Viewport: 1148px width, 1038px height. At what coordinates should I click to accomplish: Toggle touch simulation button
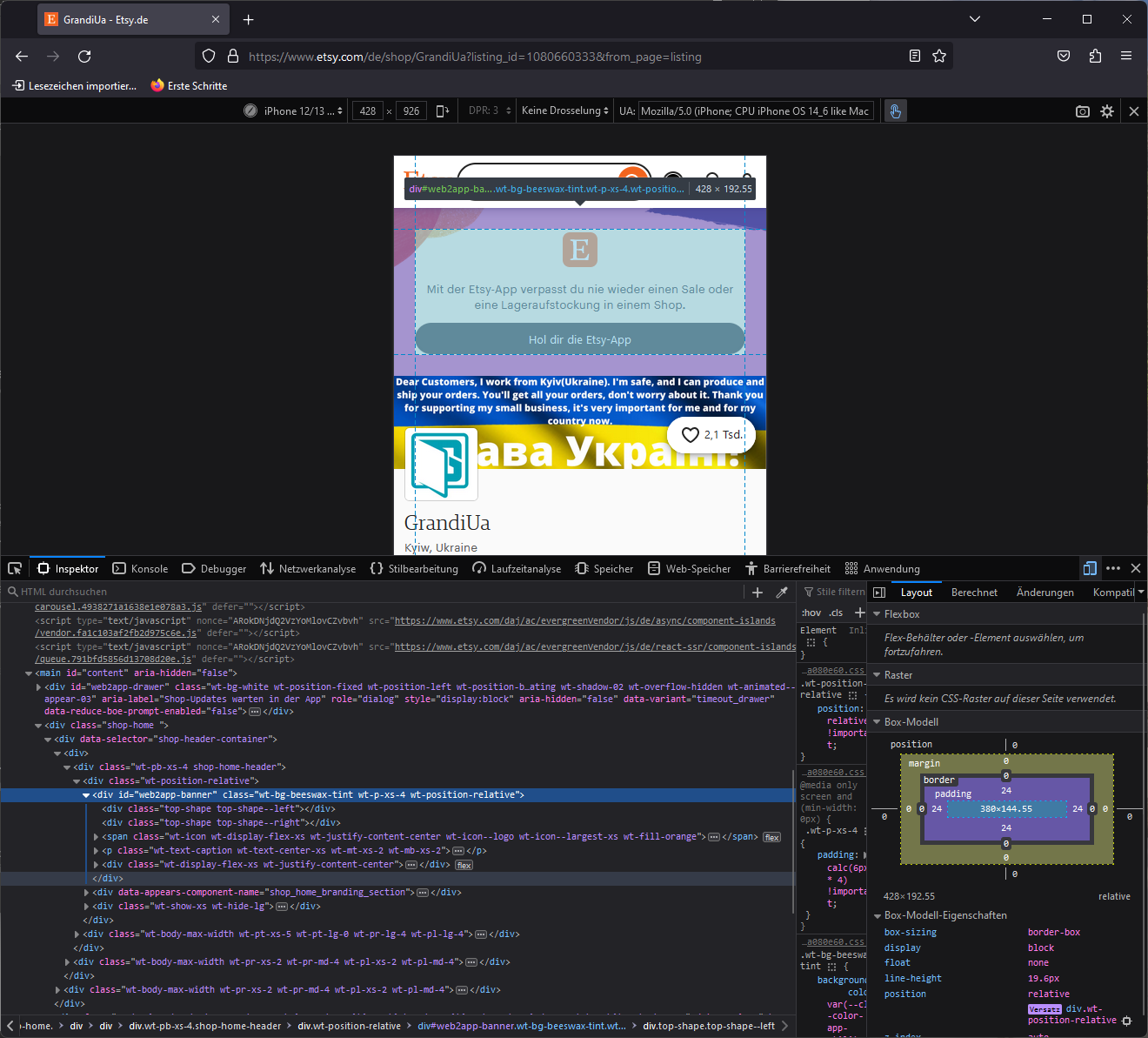tap(895, 111)
